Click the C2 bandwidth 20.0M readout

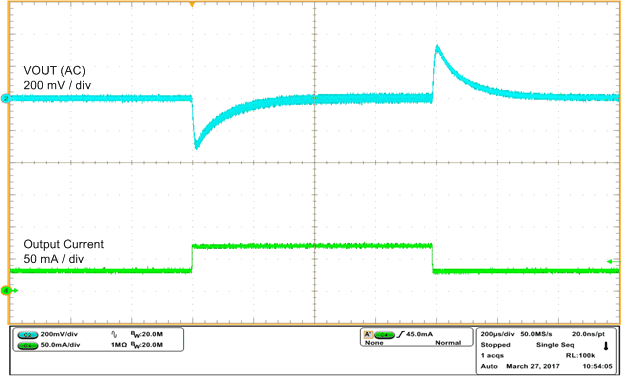(x=147, y=335)
